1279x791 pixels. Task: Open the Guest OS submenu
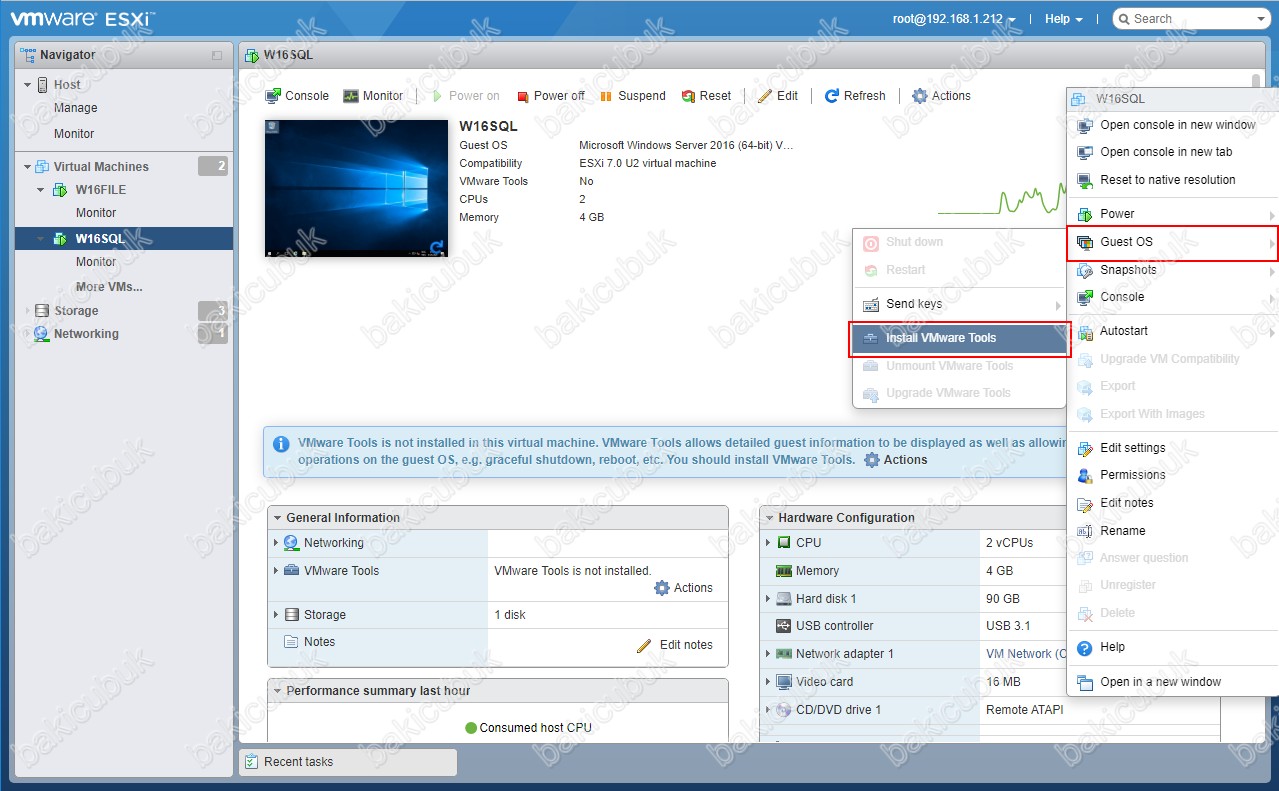click(1173, 242)
